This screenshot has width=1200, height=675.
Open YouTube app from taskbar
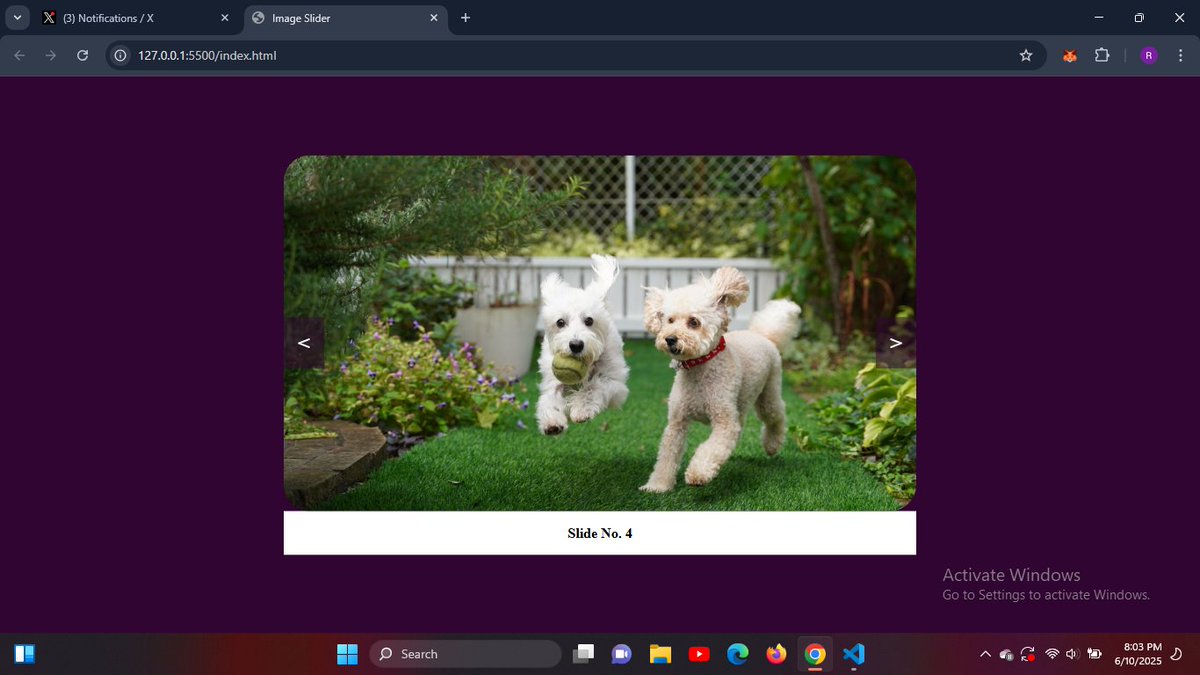point(699,654)
